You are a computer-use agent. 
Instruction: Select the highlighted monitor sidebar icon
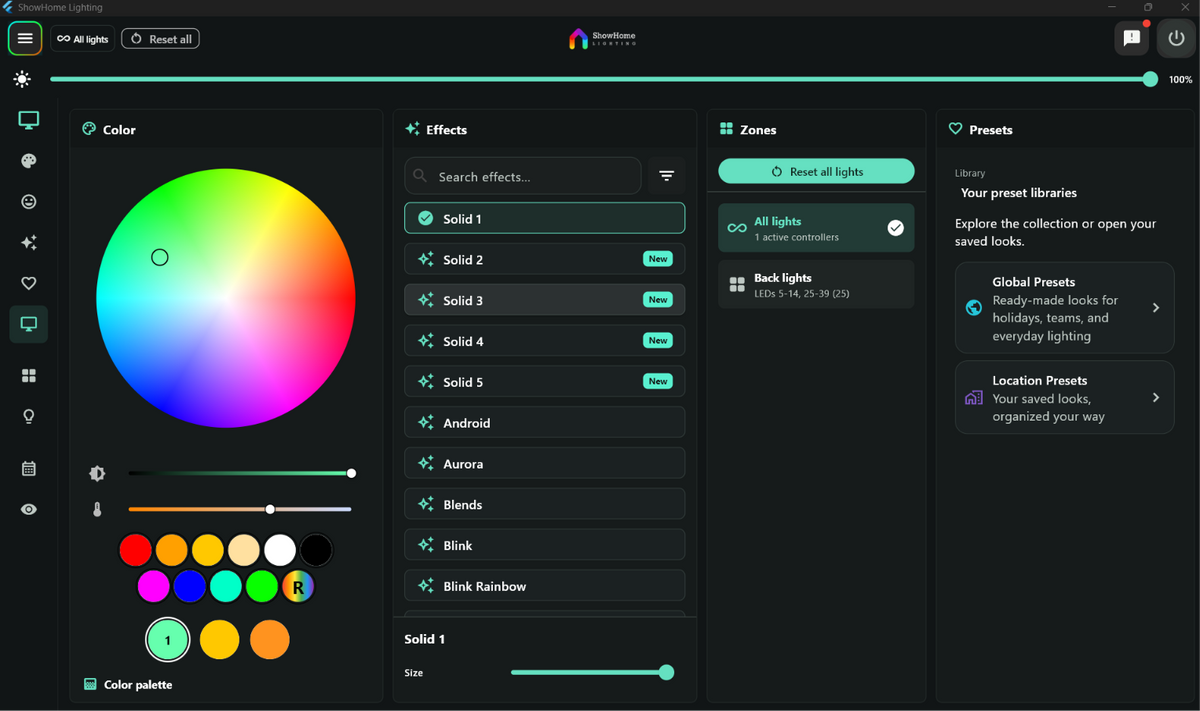(29, 325)
